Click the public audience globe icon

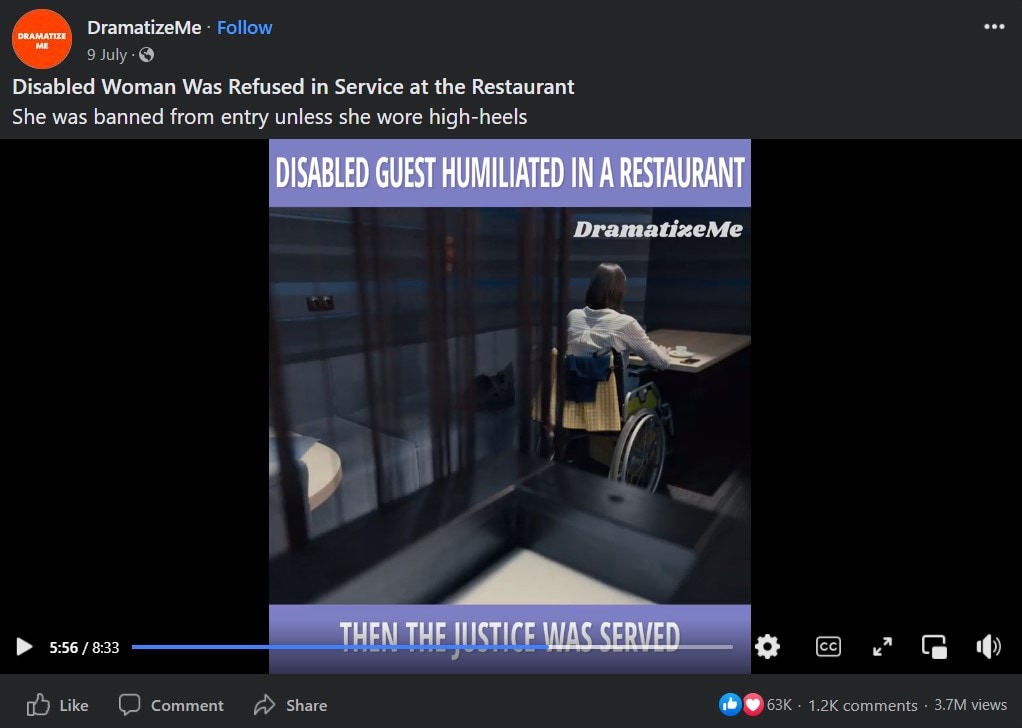pyautogui.click(x=147, y=55)
